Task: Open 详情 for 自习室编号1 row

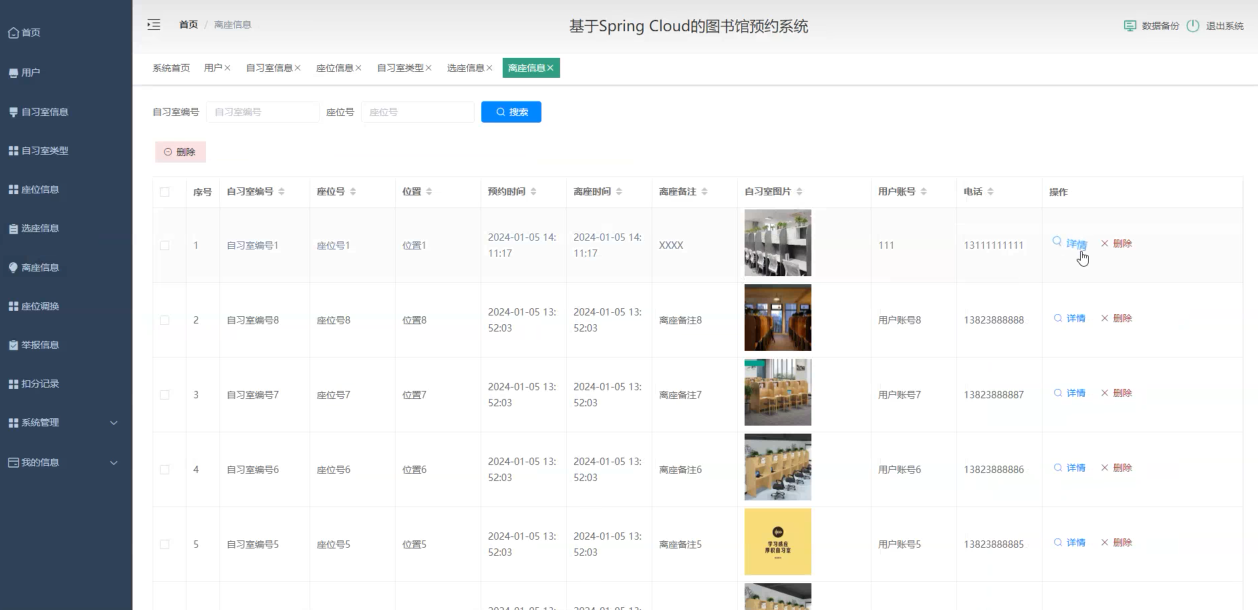Action: pyautogui.click(x=1070, y=243)
